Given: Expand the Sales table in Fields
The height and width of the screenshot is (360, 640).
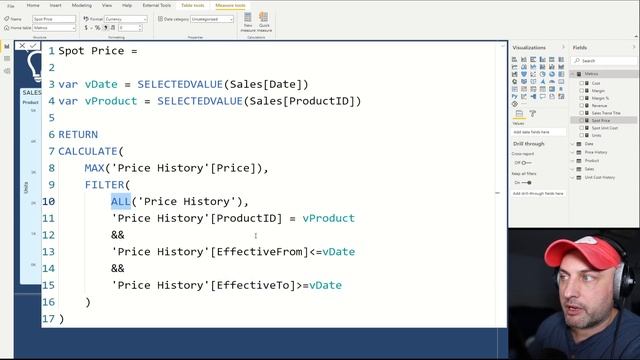Looking at the screenshot, I should pyautogui.click(x=573, y=169).
